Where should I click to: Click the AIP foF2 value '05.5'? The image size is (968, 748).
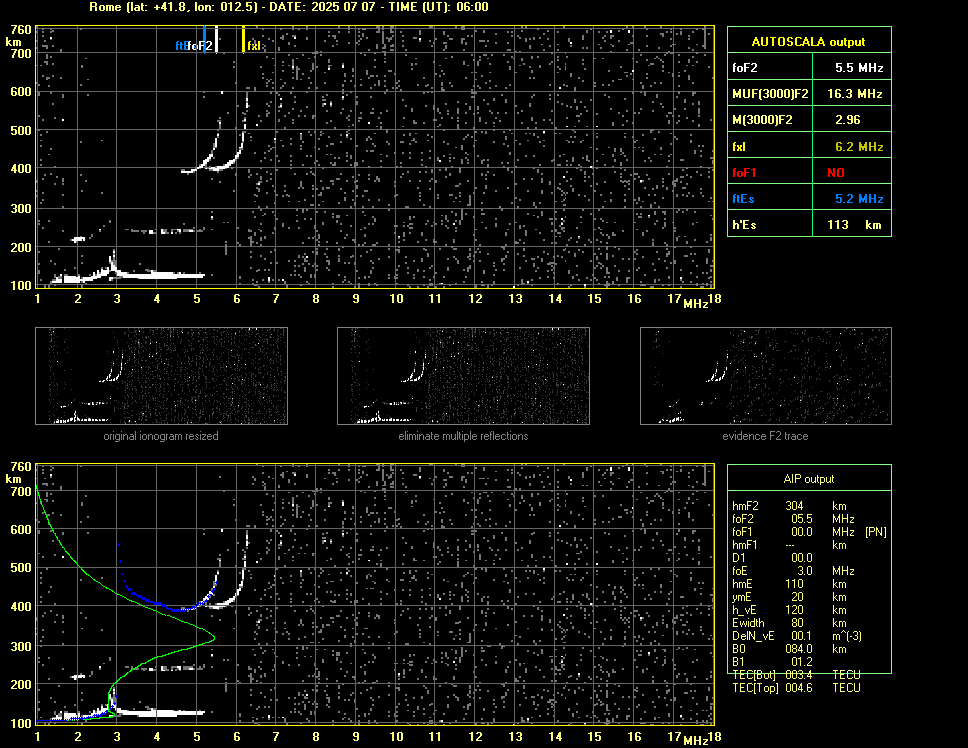801,519
